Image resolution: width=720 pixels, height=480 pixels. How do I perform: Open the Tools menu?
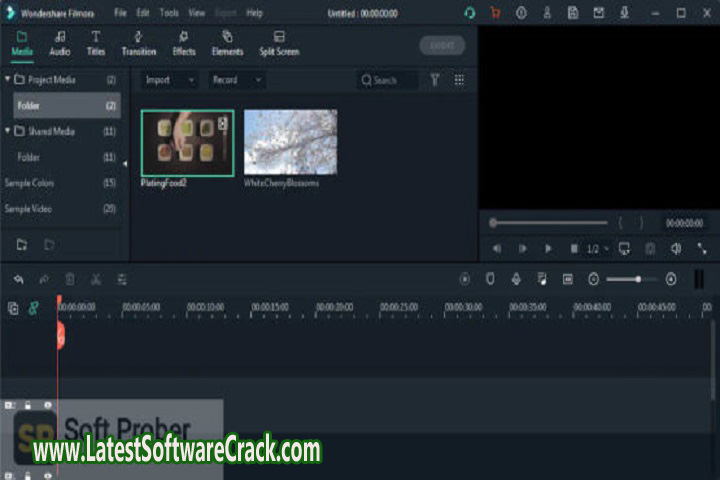169,13
